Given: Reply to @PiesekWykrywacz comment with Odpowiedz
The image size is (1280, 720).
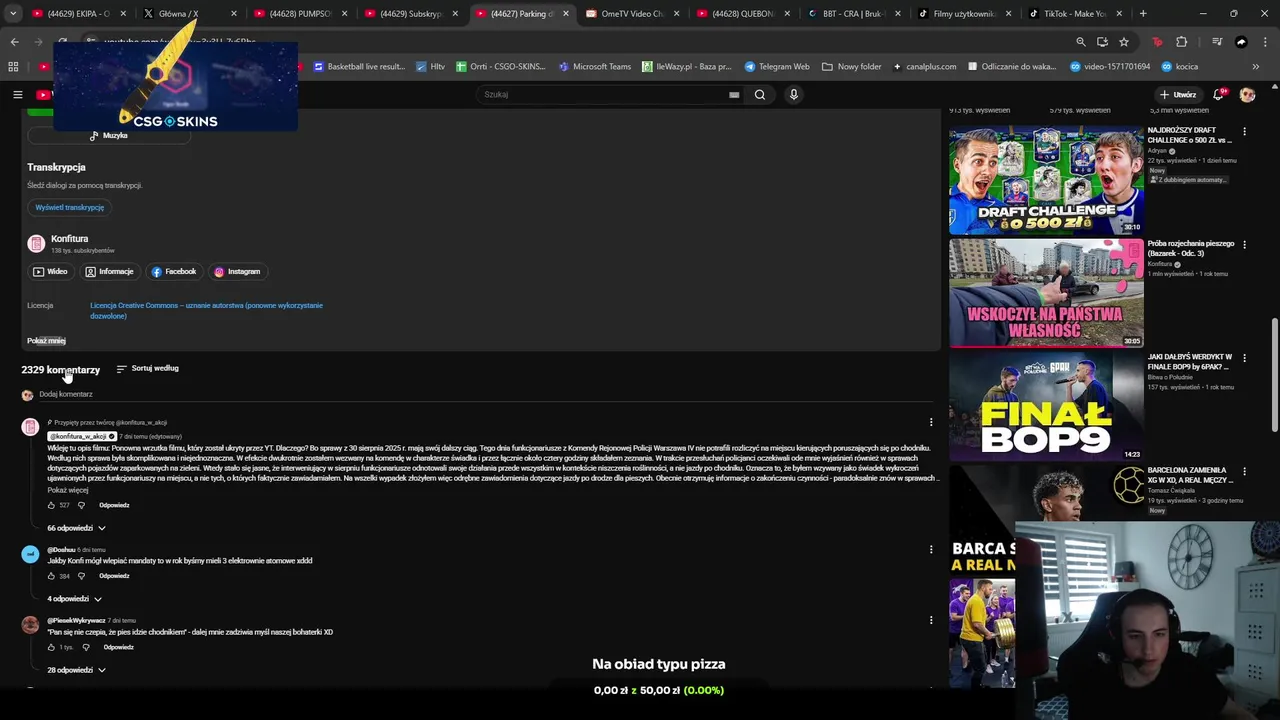Looking at the screenshot, I should point(118,647).
